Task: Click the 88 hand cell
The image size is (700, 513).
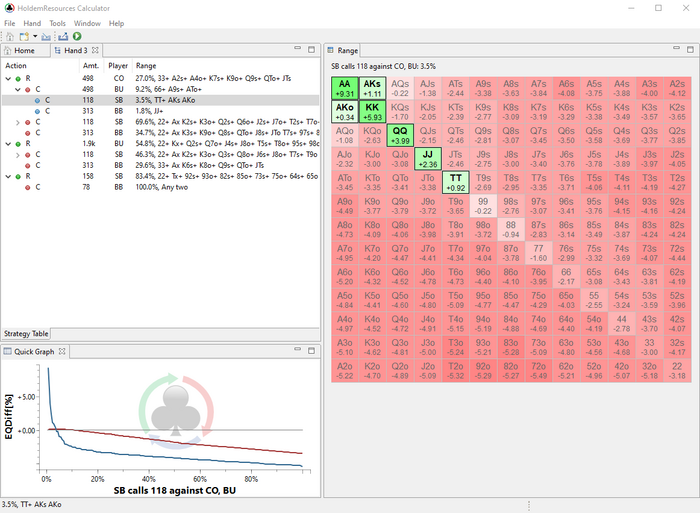Action: tap(511, 229)
